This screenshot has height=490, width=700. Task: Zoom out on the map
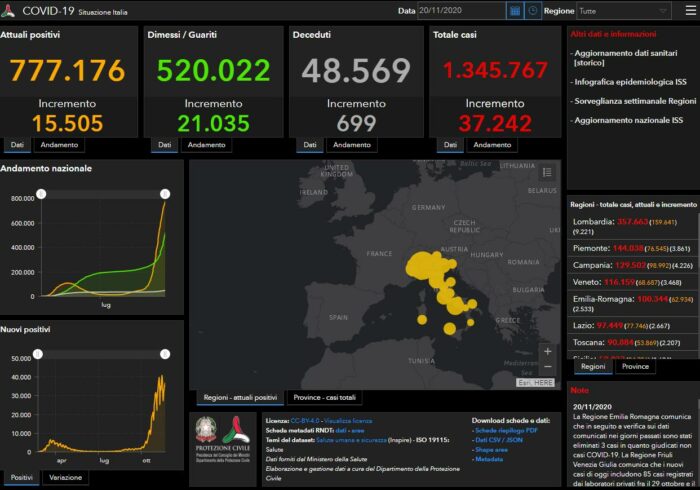546,368
